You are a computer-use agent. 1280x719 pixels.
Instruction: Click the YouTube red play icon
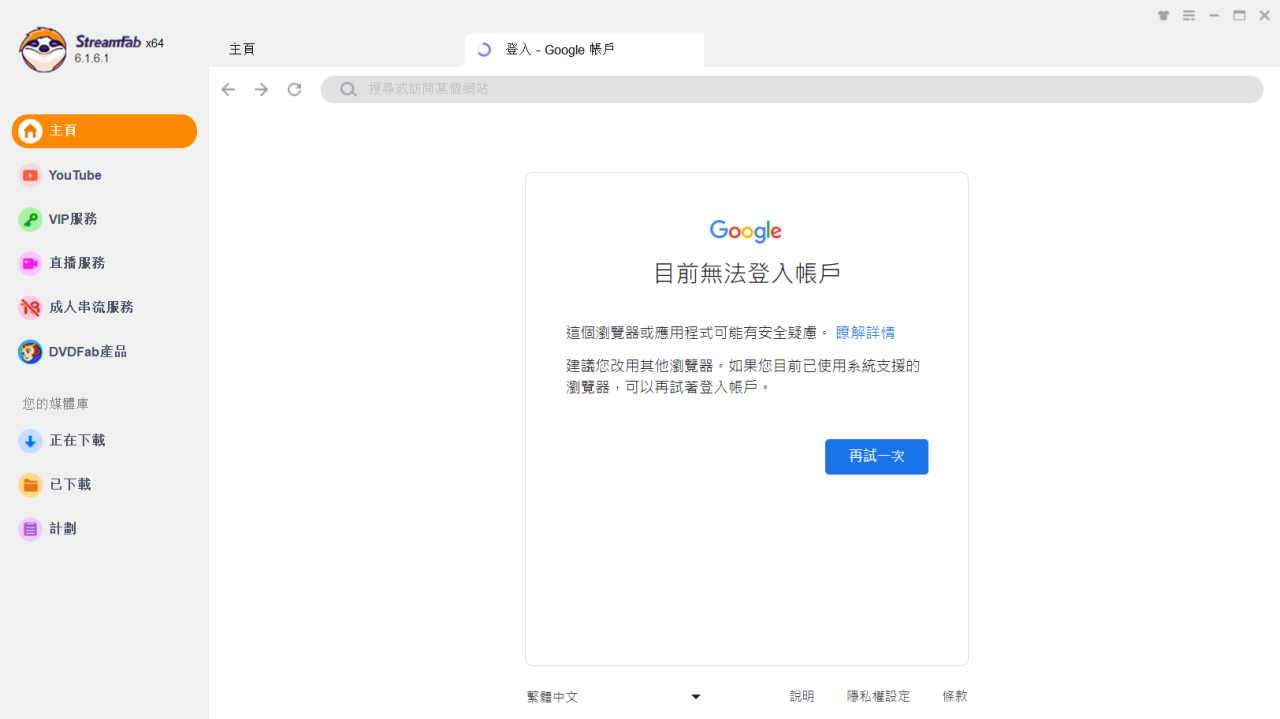(30, 175)
